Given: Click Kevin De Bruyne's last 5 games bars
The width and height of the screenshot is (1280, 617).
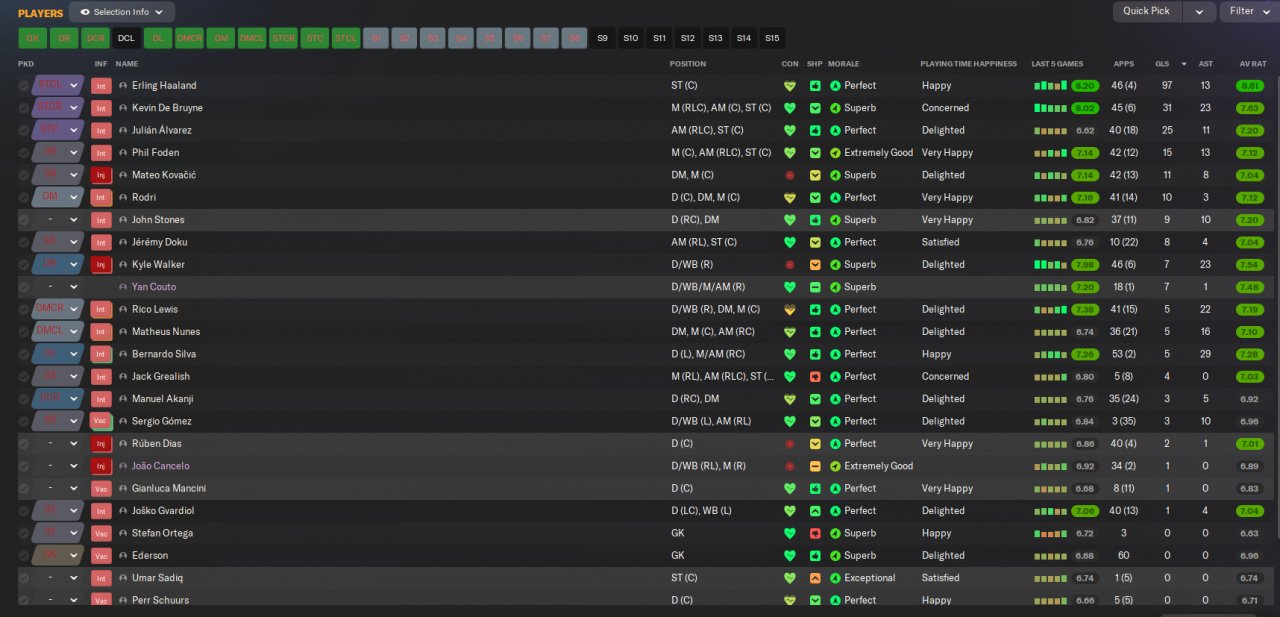Looking at the screenshot, I should point(1050,108).
